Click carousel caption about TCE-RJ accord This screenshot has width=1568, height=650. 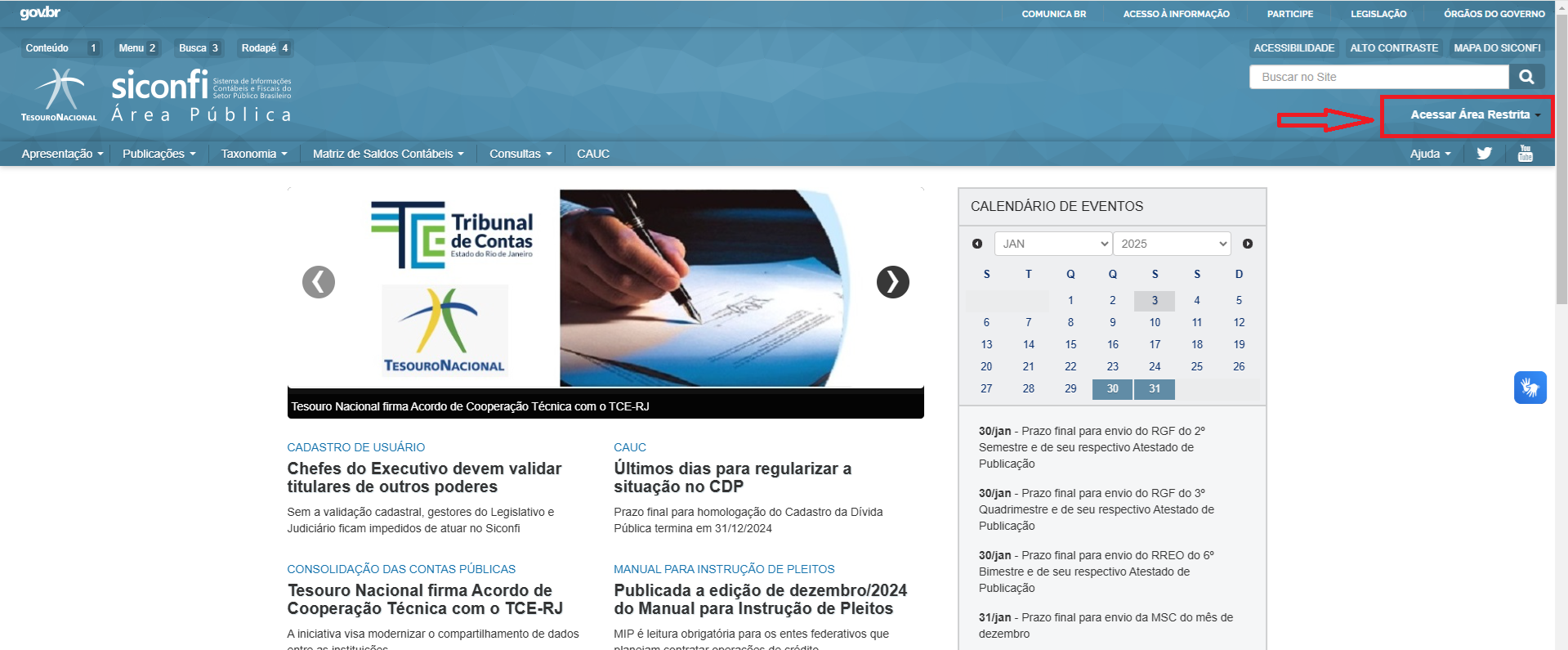470,406
